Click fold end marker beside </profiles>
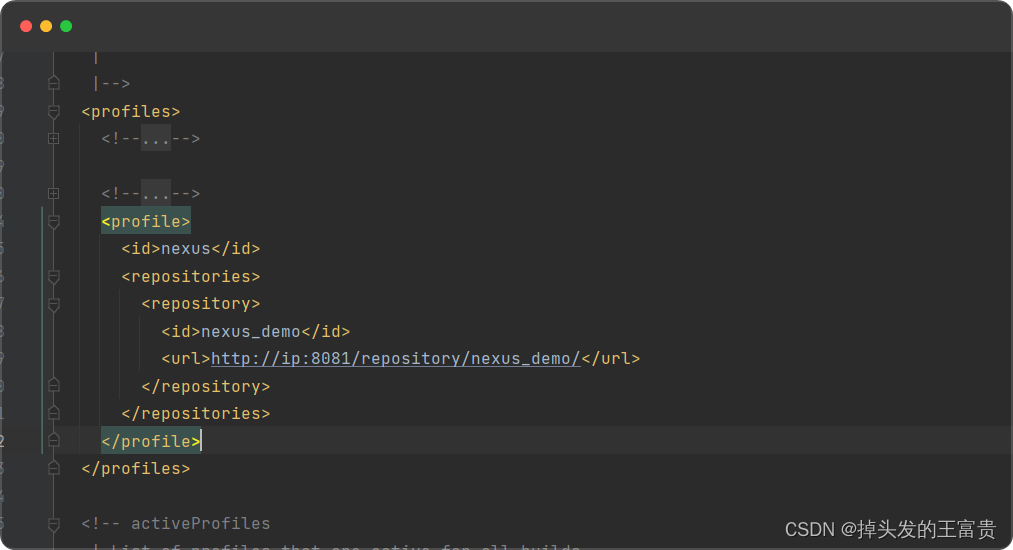The height and width of the screenshot is (550, 1013). click(54, 468)
